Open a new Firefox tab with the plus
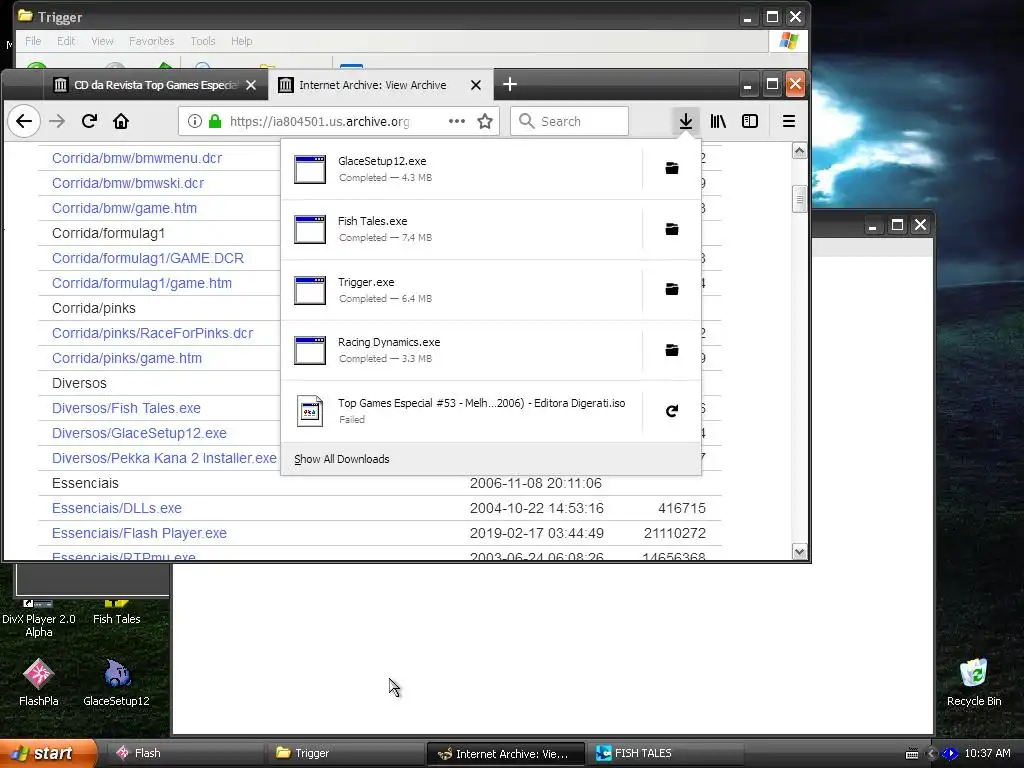Screen dimensions: 1024x768 (510, 84)
